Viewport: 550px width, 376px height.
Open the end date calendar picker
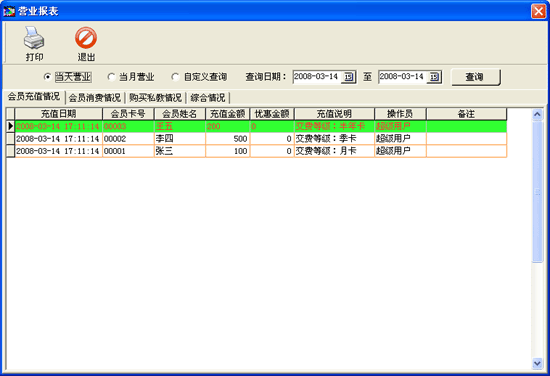point(434,77)
